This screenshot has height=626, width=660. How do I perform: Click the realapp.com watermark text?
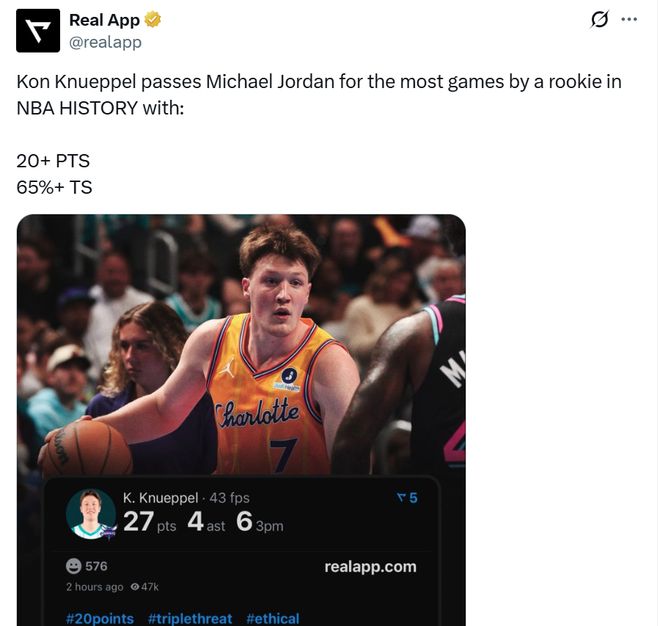370,566
